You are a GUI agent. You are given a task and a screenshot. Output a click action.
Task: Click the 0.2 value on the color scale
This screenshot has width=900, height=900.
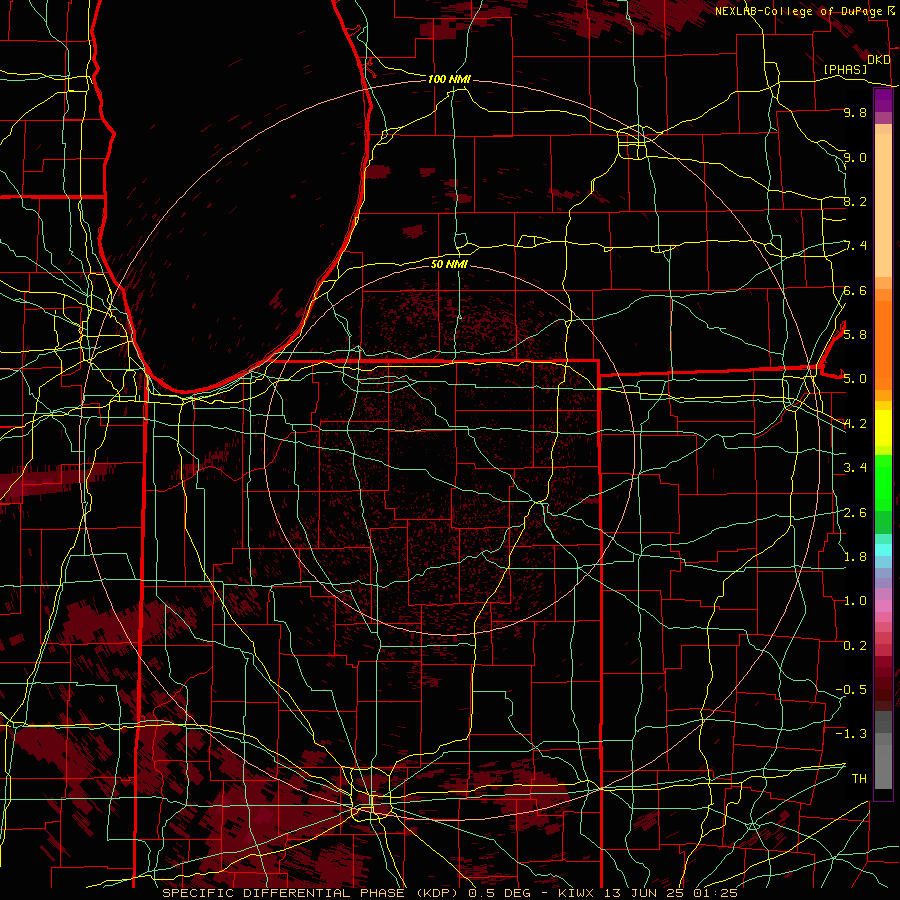coord(855,646)
